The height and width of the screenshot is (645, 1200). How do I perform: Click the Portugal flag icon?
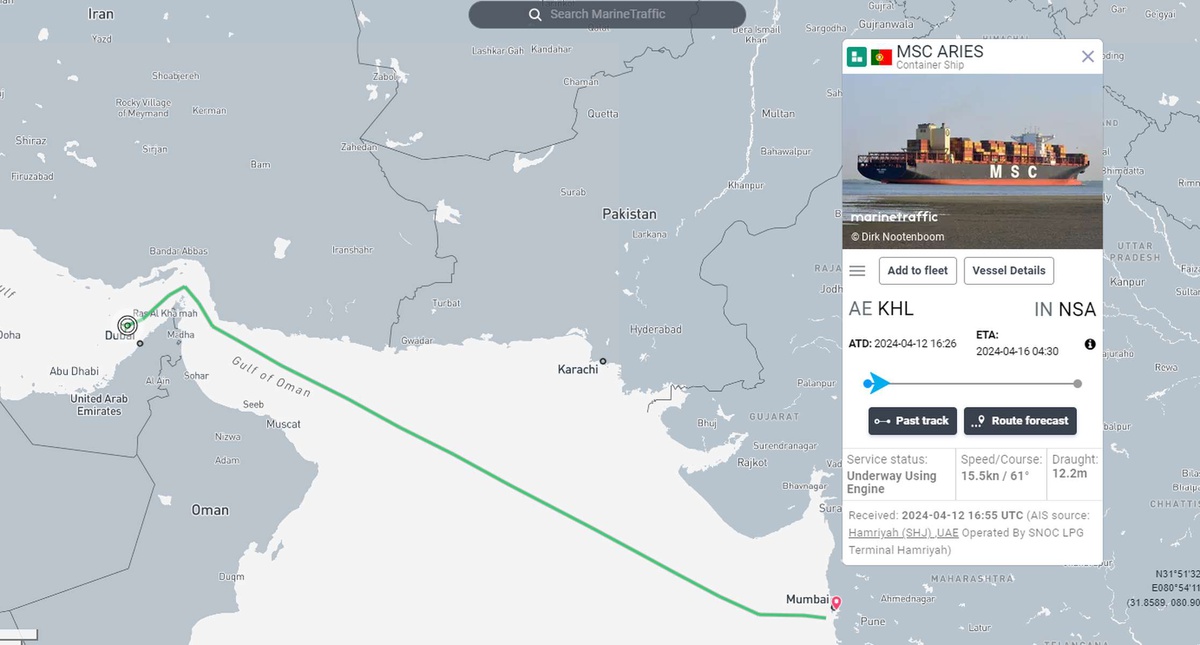coord(881,57)
